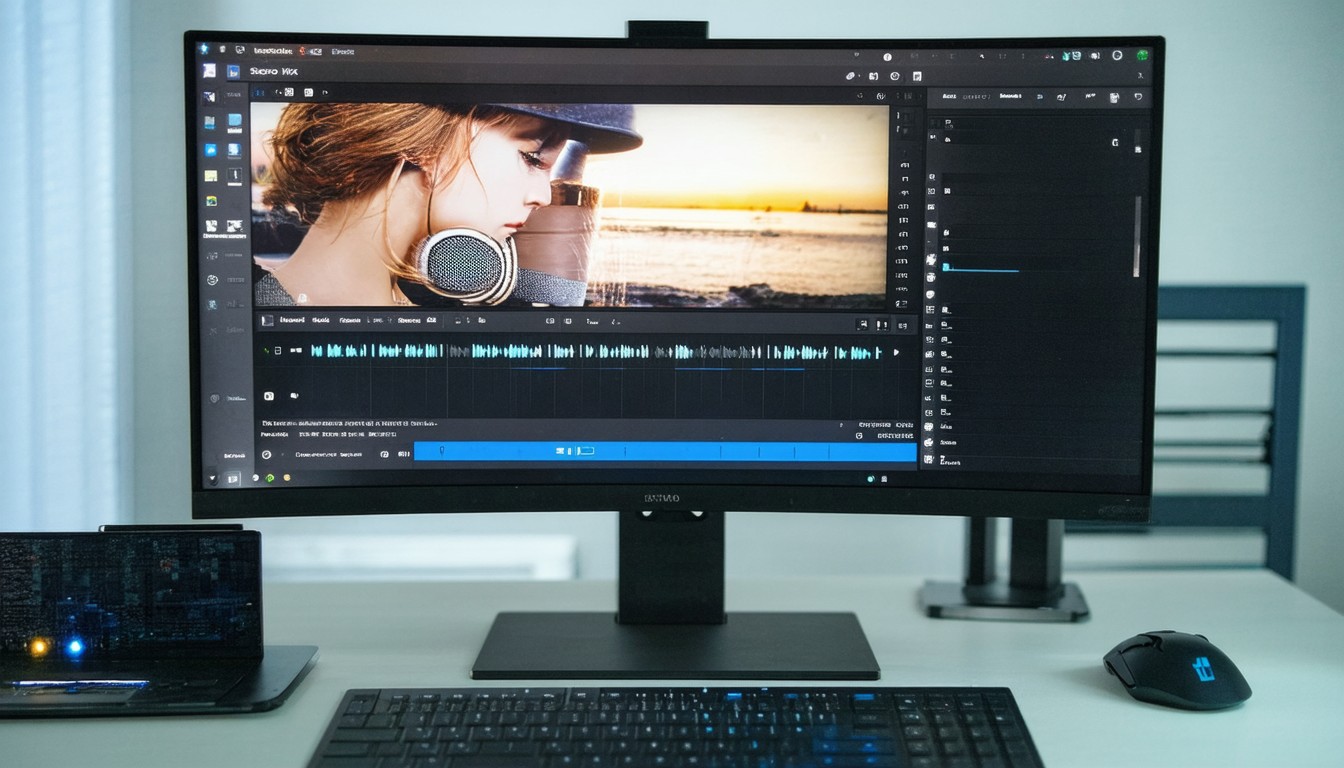This screenshot has height=768, width=1344.
Task: Open the clock icon in the upper toolbar
Action: click(894, 76)
